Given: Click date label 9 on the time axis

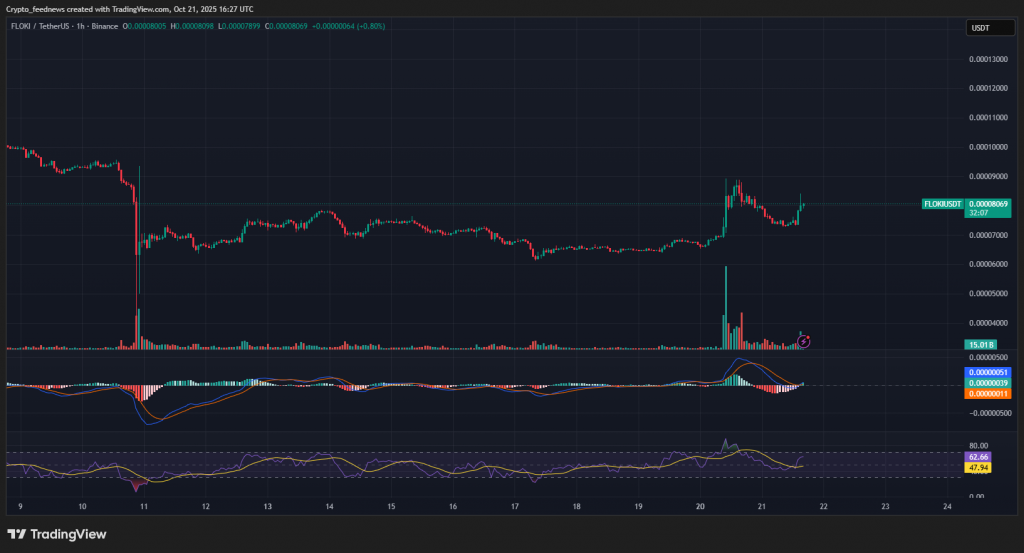Looking at the screenshot, I should (x=20, y=507).
